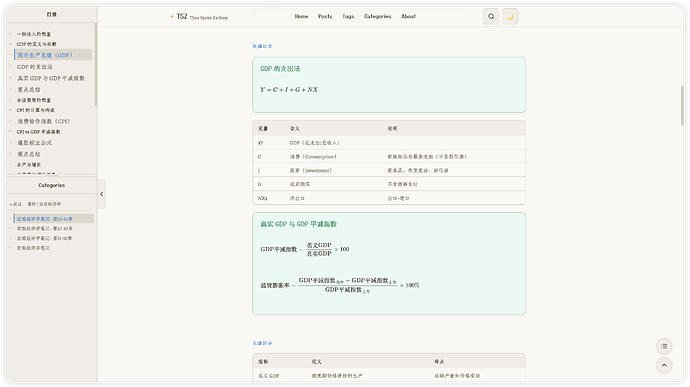Go to the Home page
The width and height of the screenshot is (690, 387).
click(301, 16)
